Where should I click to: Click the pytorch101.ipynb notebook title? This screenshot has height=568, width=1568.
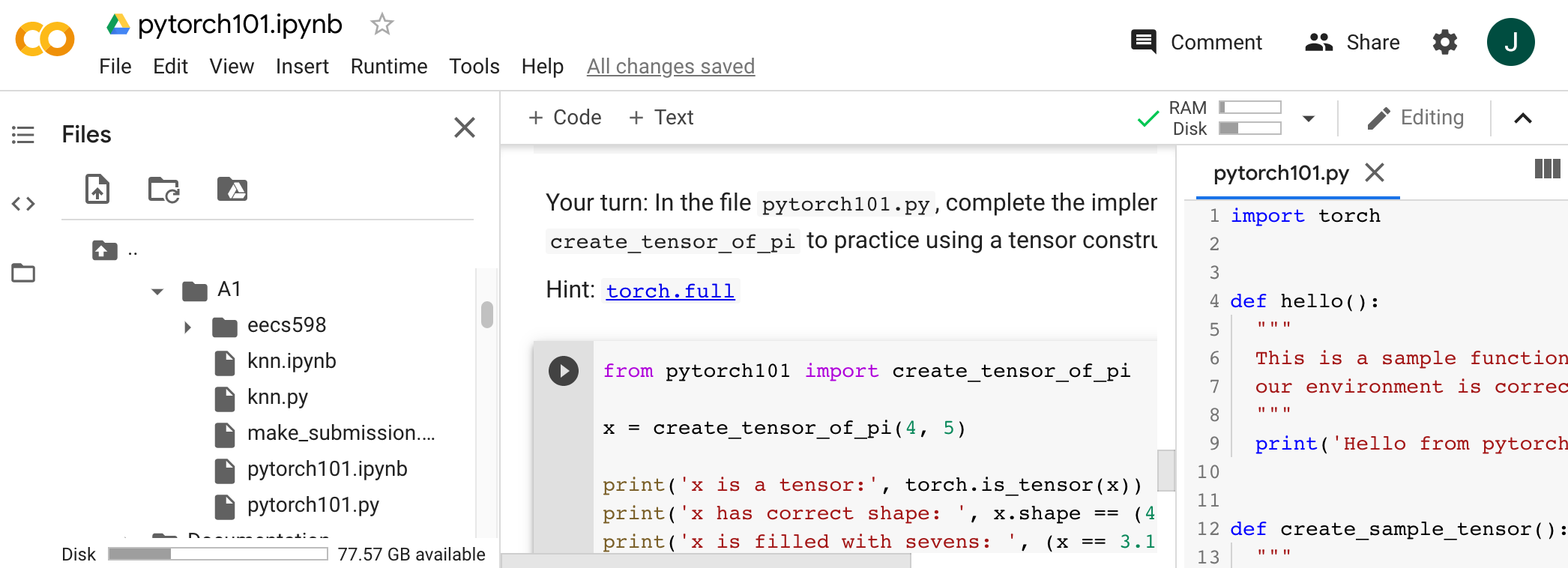(x=240, y=25)
